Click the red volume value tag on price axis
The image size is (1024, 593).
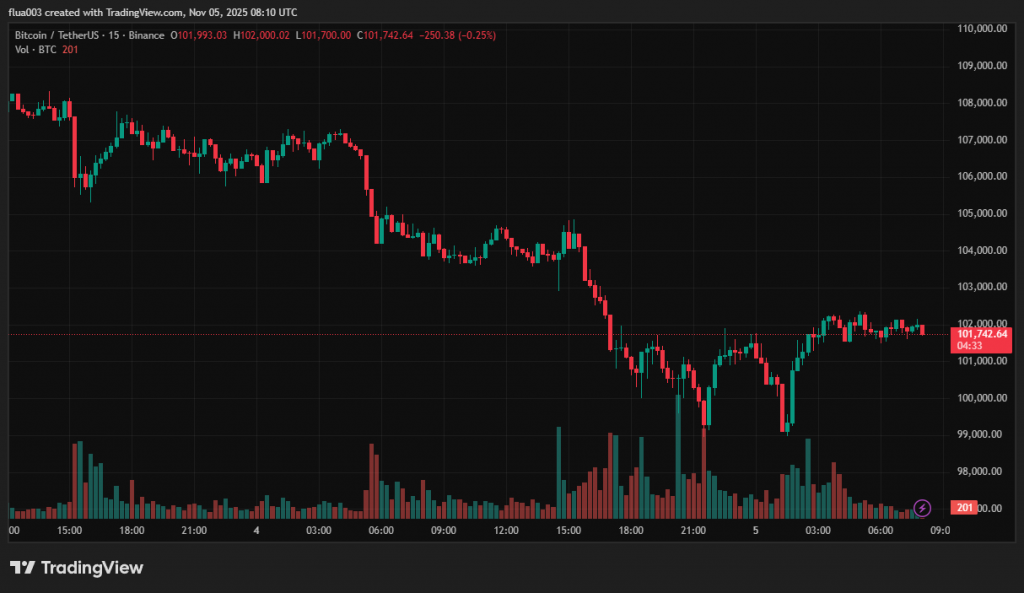[965, 508]
